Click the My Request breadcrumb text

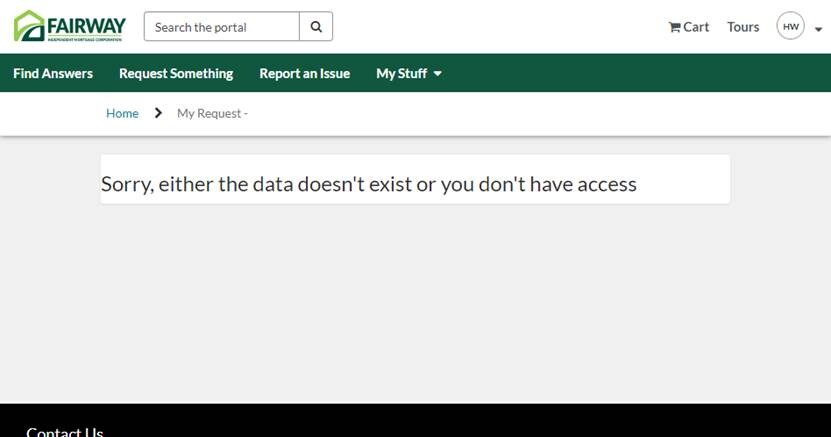[213, 113]
